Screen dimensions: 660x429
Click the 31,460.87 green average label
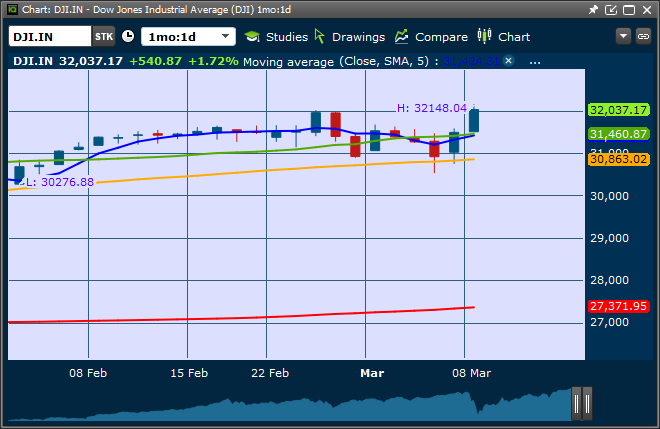(x=618, y=134)
